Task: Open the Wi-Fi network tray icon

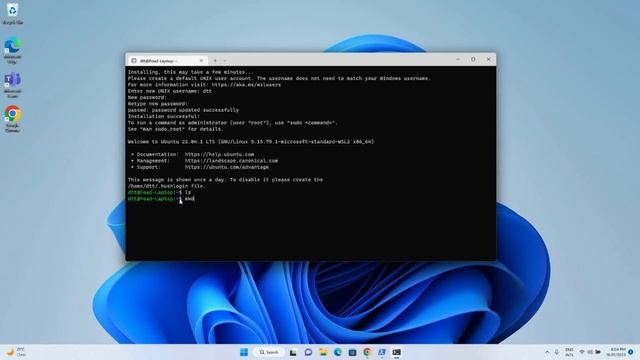Action: [582, 352]
